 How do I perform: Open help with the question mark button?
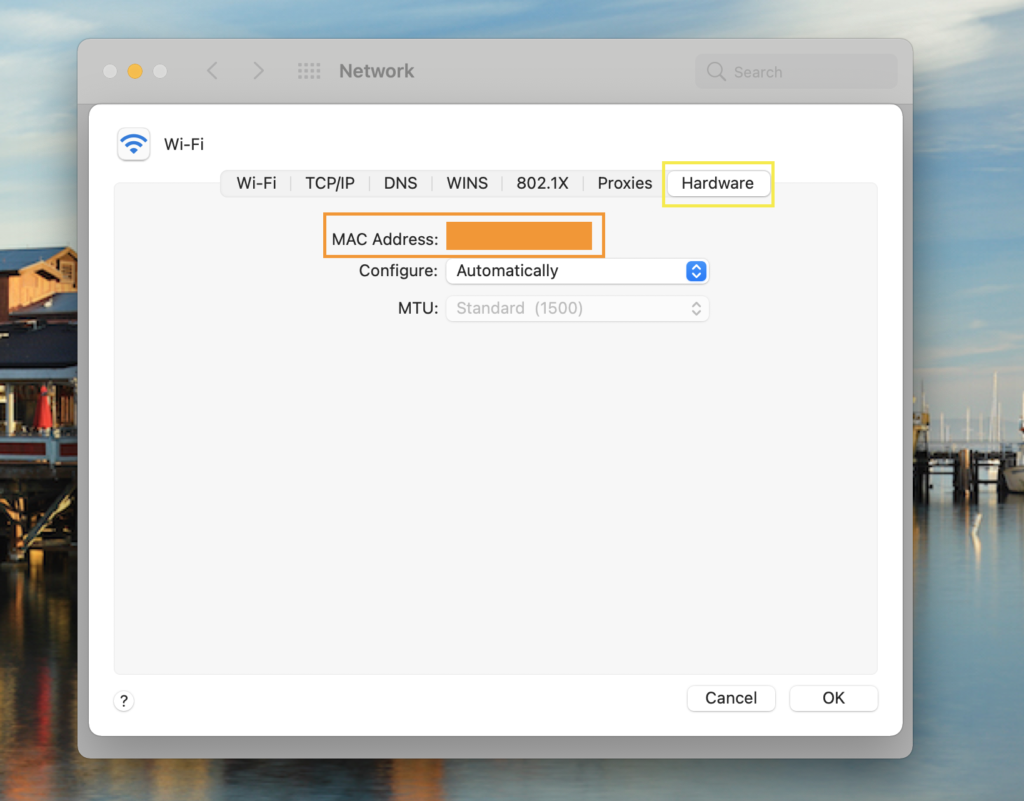(x=124, y=701)
